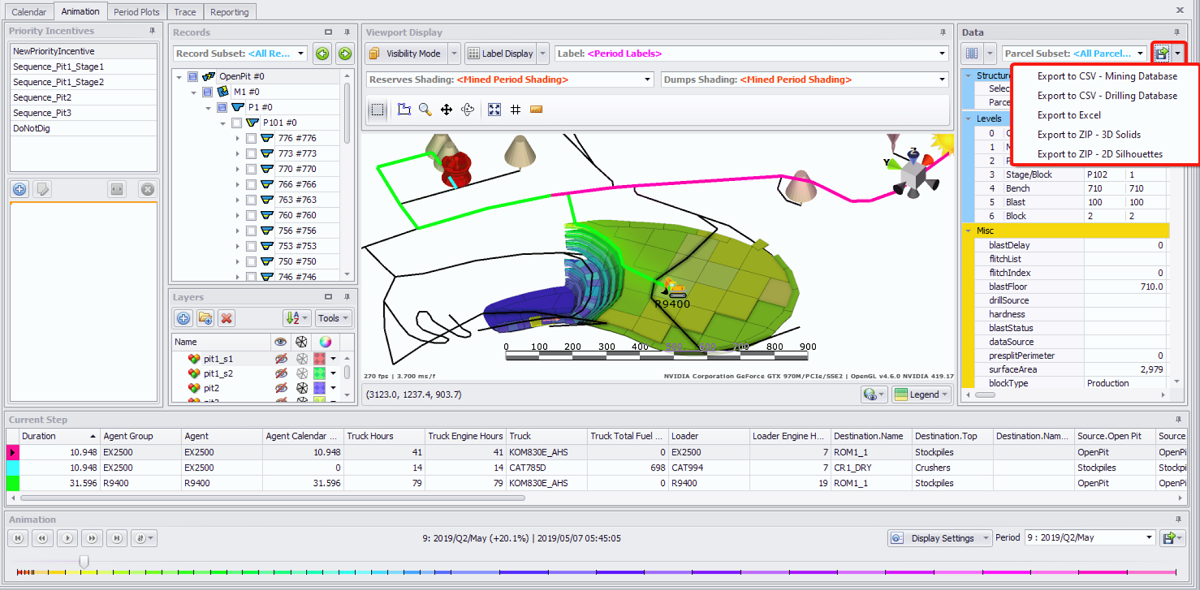Click the pit1_s2 layer color swatch

click(x=320, y=373)
